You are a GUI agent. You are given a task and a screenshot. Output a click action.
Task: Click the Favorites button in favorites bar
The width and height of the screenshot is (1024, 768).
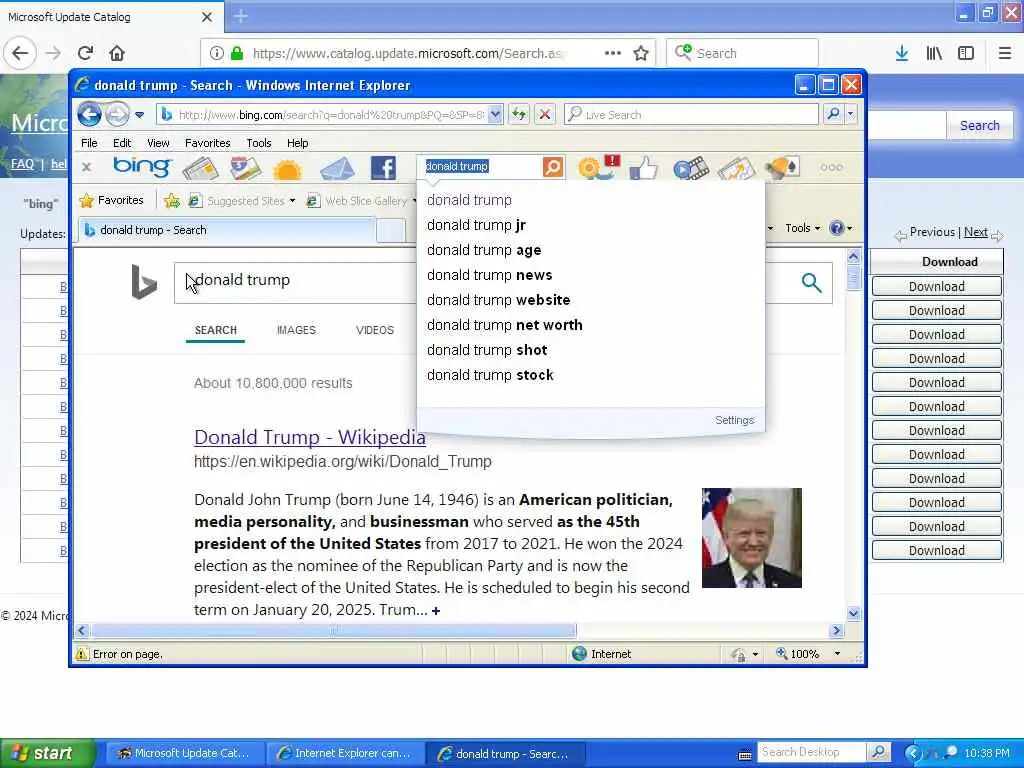(111, 200)
